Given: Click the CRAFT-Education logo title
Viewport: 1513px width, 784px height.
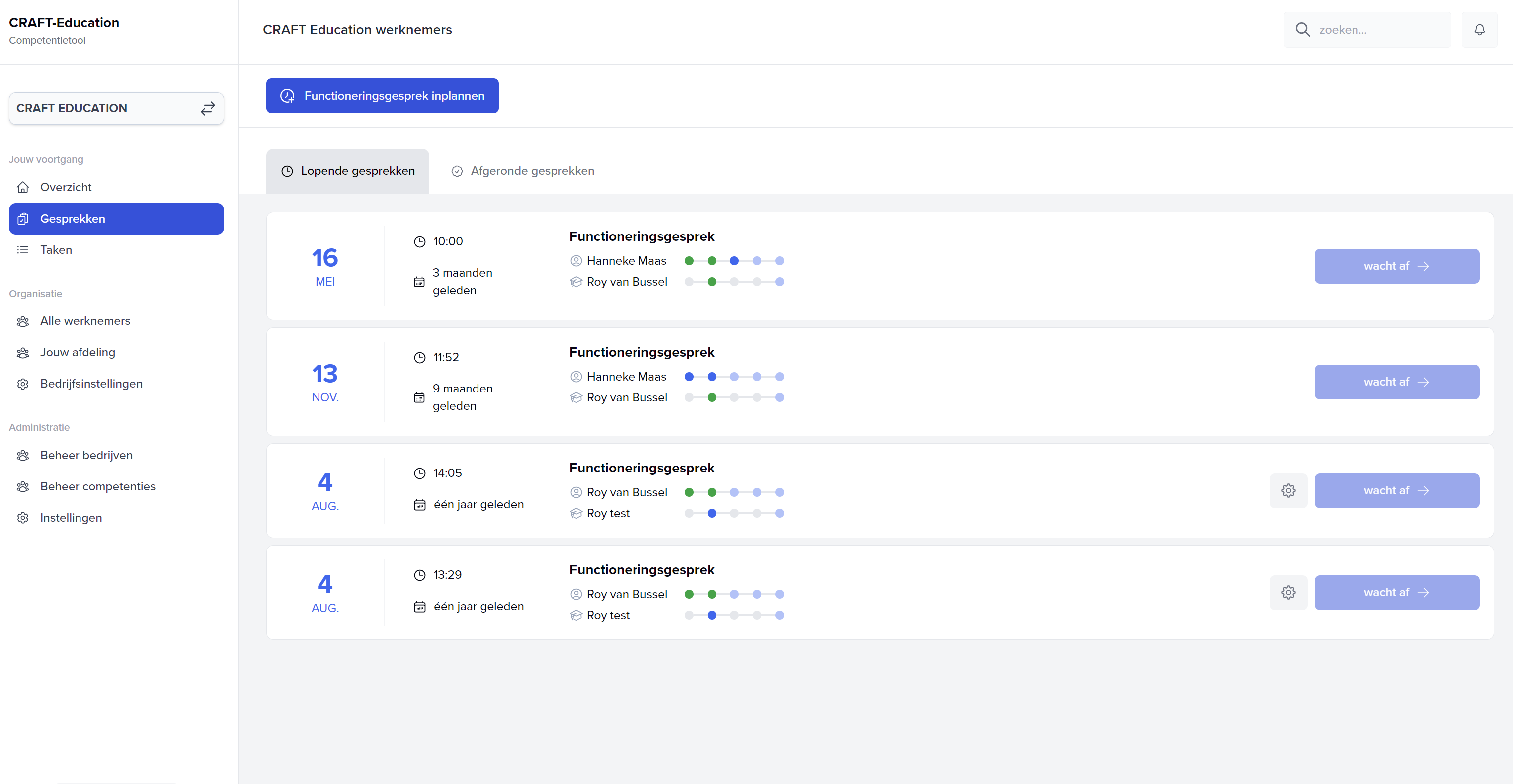Looking at the screenshot, I should click(x=64, y=23).
